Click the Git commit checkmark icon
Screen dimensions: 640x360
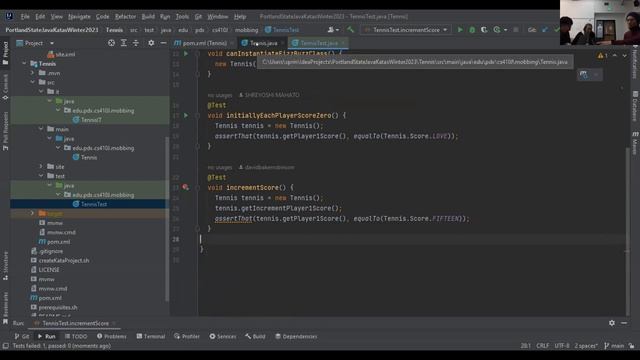pyautogui.click(x=556, y=30)
